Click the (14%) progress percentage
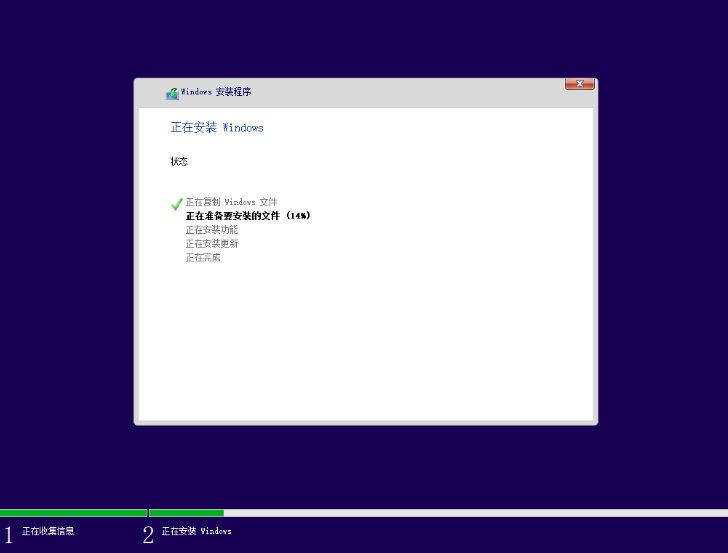 coord(298,216)
